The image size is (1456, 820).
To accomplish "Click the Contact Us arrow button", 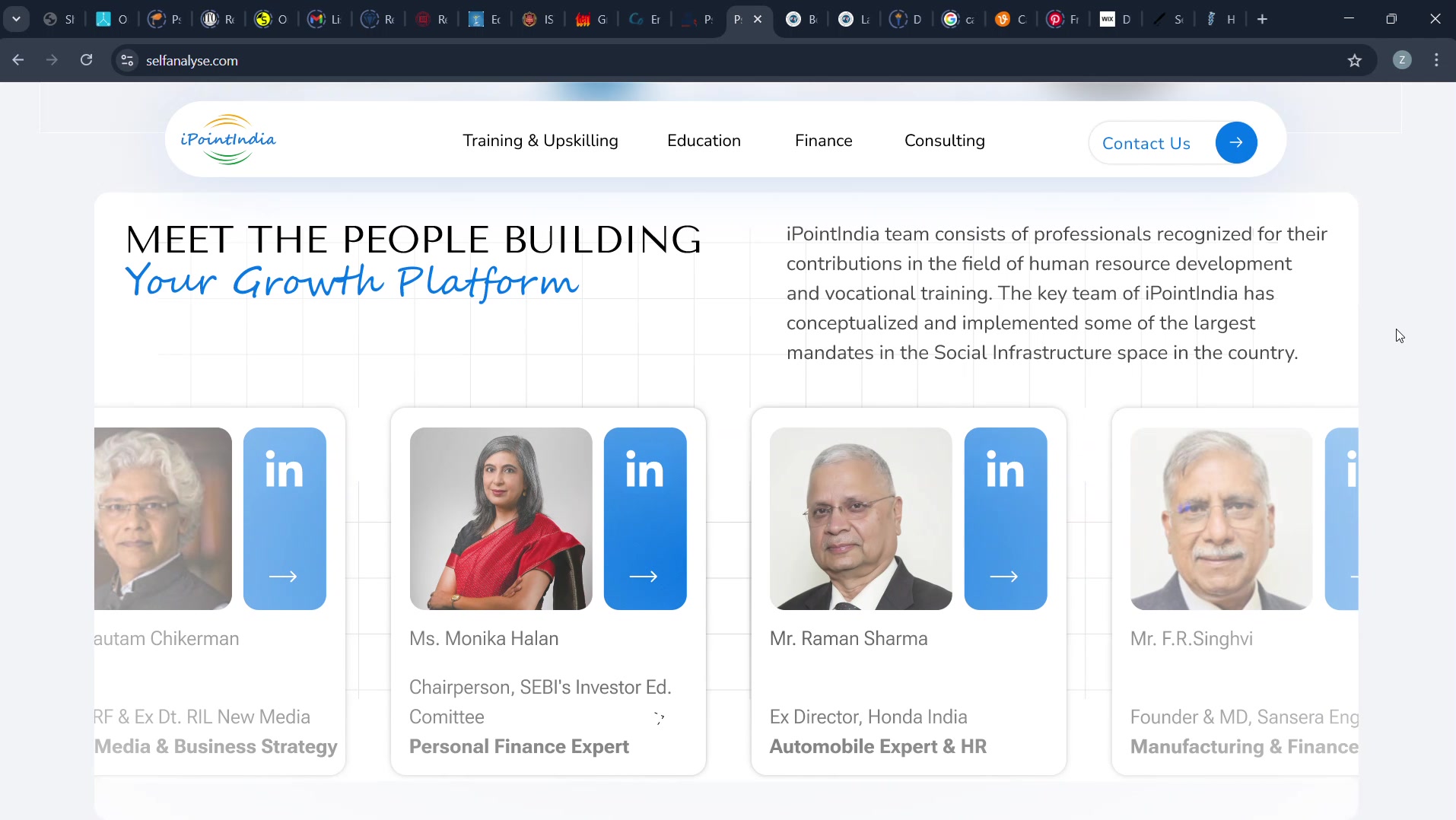I will (x=1236, y=142).
